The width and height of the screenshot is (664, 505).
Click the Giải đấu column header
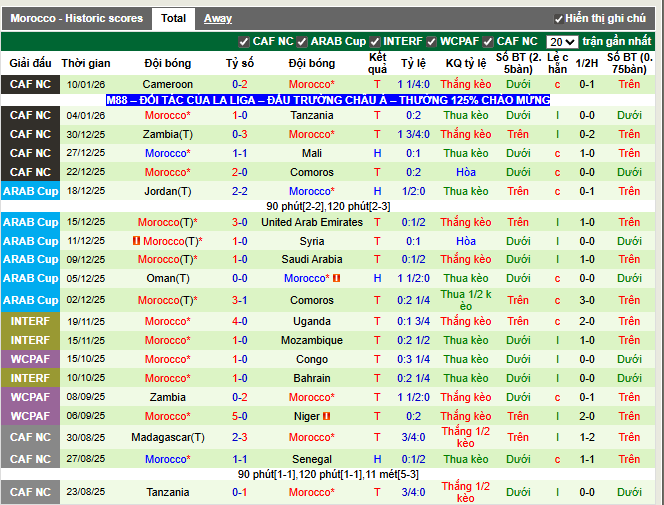point(30,63)
